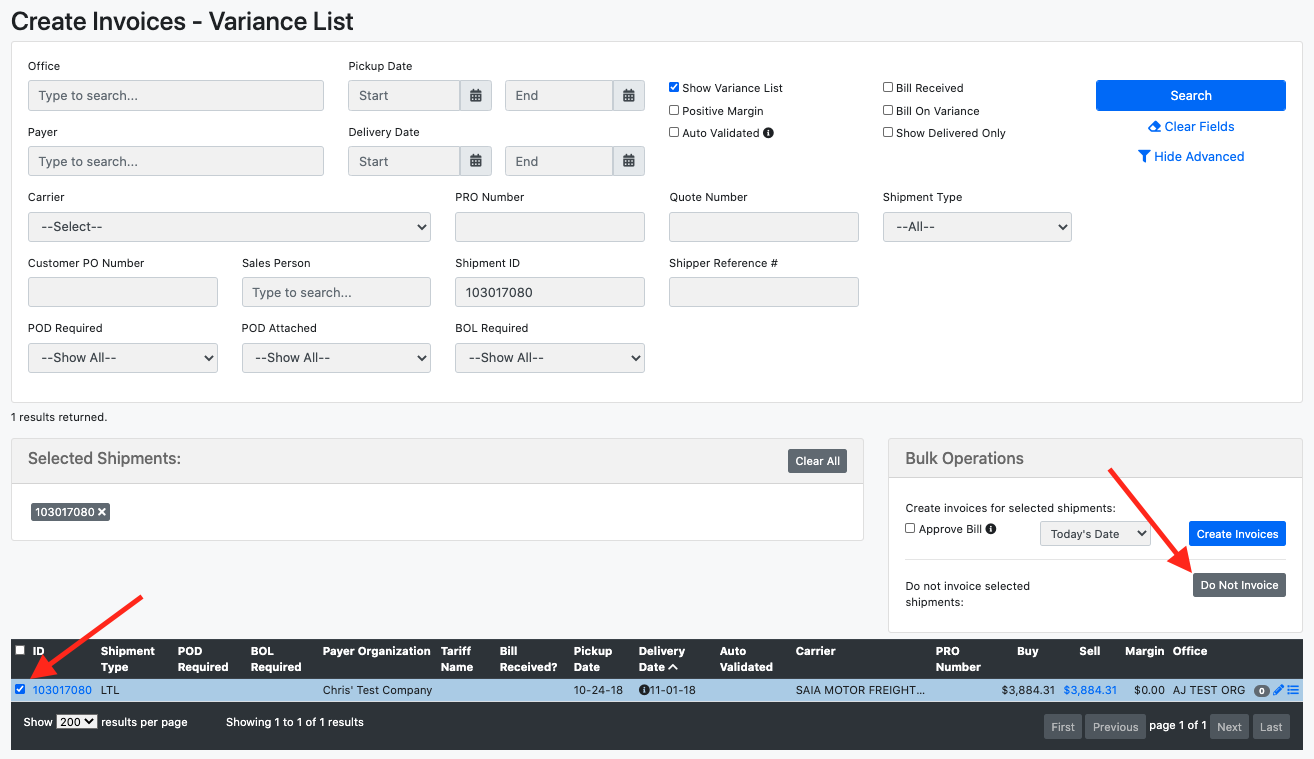Image resolution: width=1314 pixels, height=759 pixels.
Task: Uncheck the shipment row checkbox
Action: (20, 690)
